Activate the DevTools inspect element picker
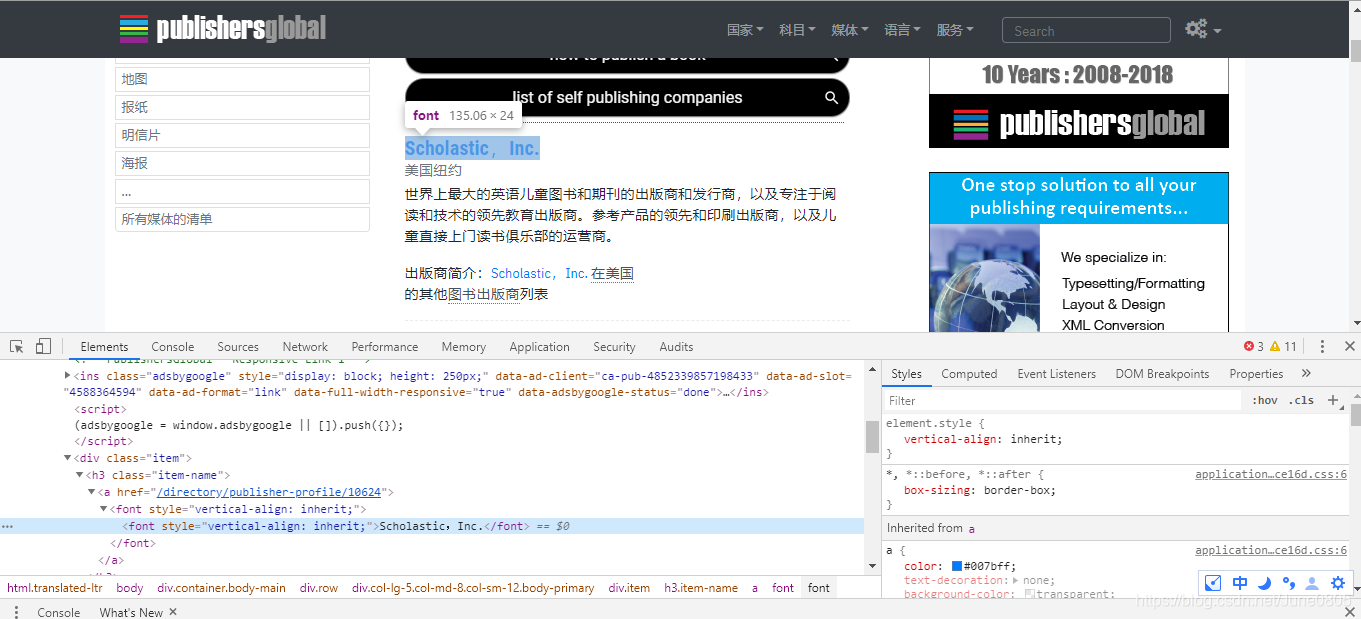Screen dimensions: 1361x619 click(x=17, y=346)
